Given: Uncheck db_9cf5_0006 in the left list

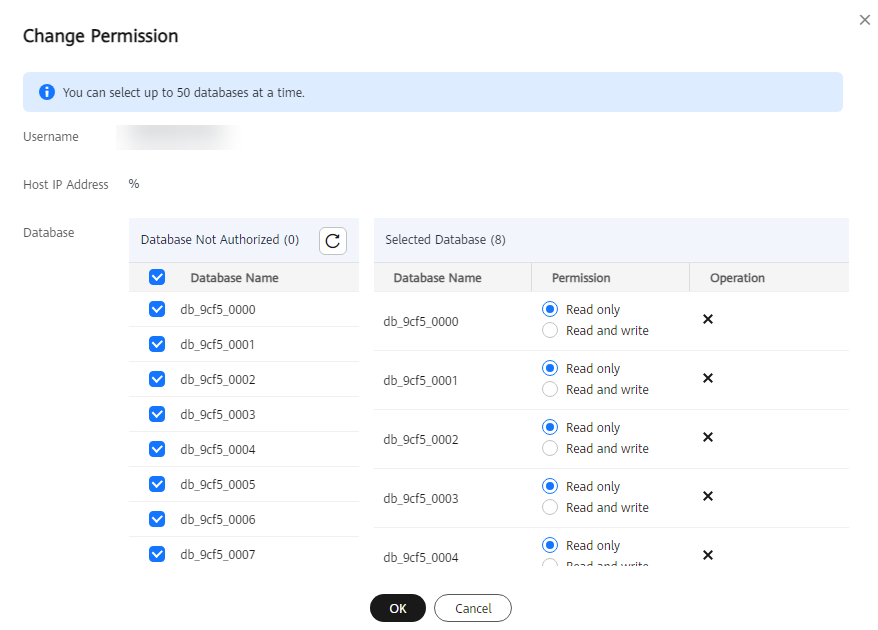Looking at the screenshot, I should (x=157, y=519).
